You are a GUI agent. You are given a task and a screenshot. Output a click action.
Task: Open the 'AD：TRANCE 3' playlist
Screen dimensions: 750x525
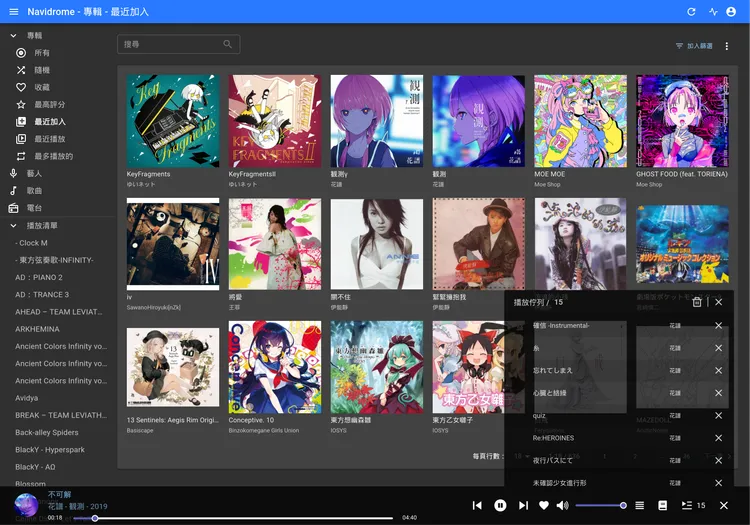pos(42,295)
